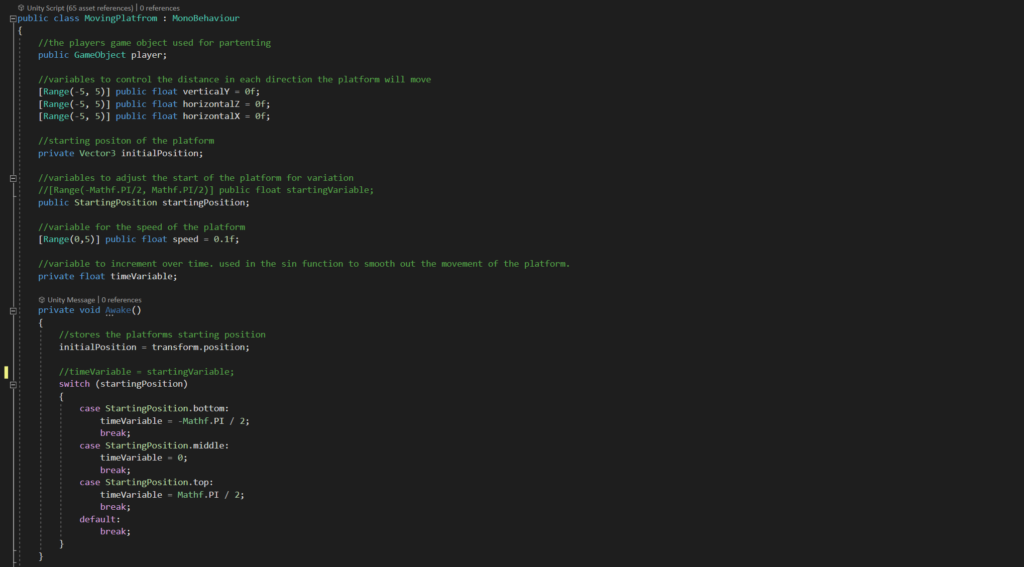Screen dimensions: 1024x567
Task: Click the default case label
Action: (100, 519)
